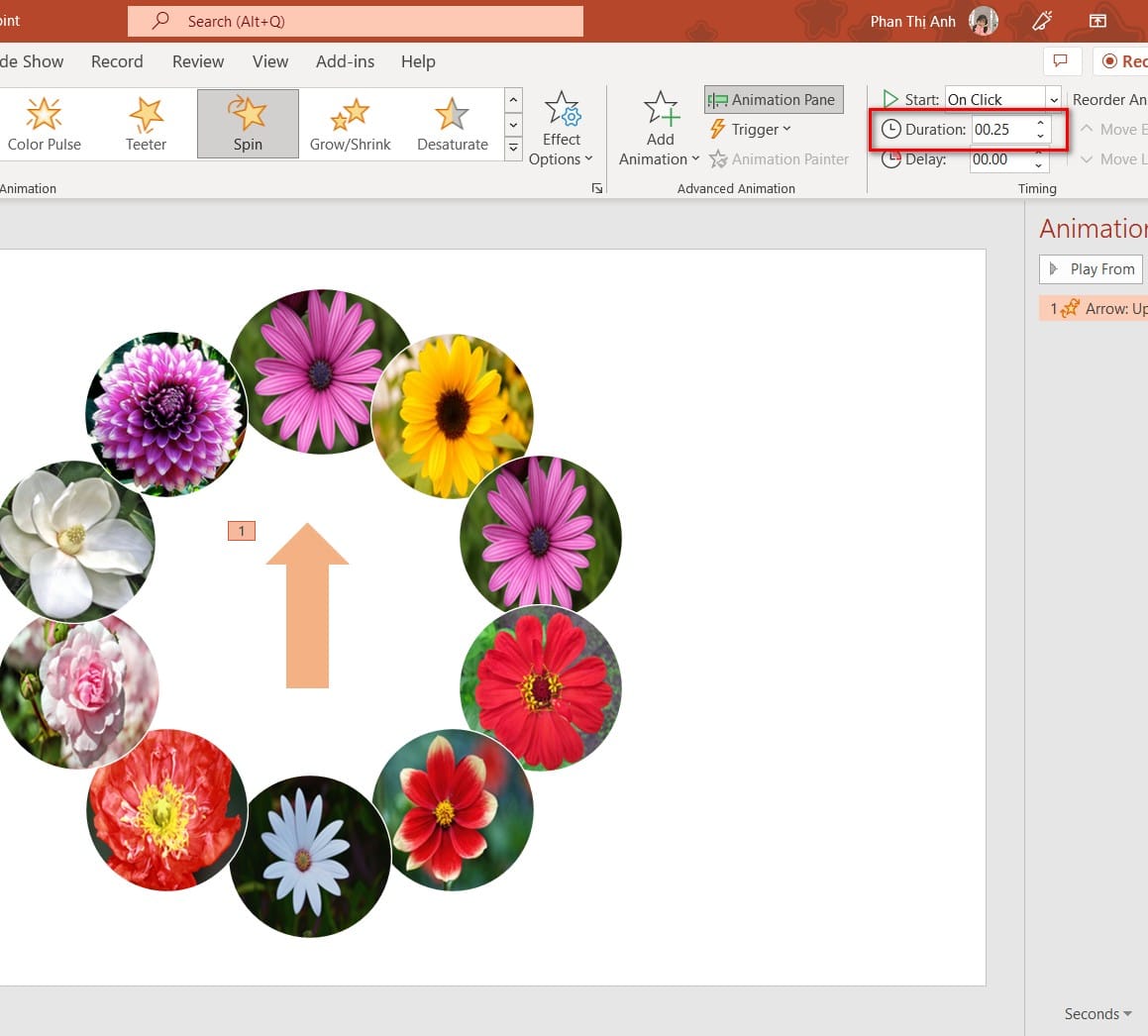Click the Search box
The image size is (1148, 1036).
click(x=355, y=21)
